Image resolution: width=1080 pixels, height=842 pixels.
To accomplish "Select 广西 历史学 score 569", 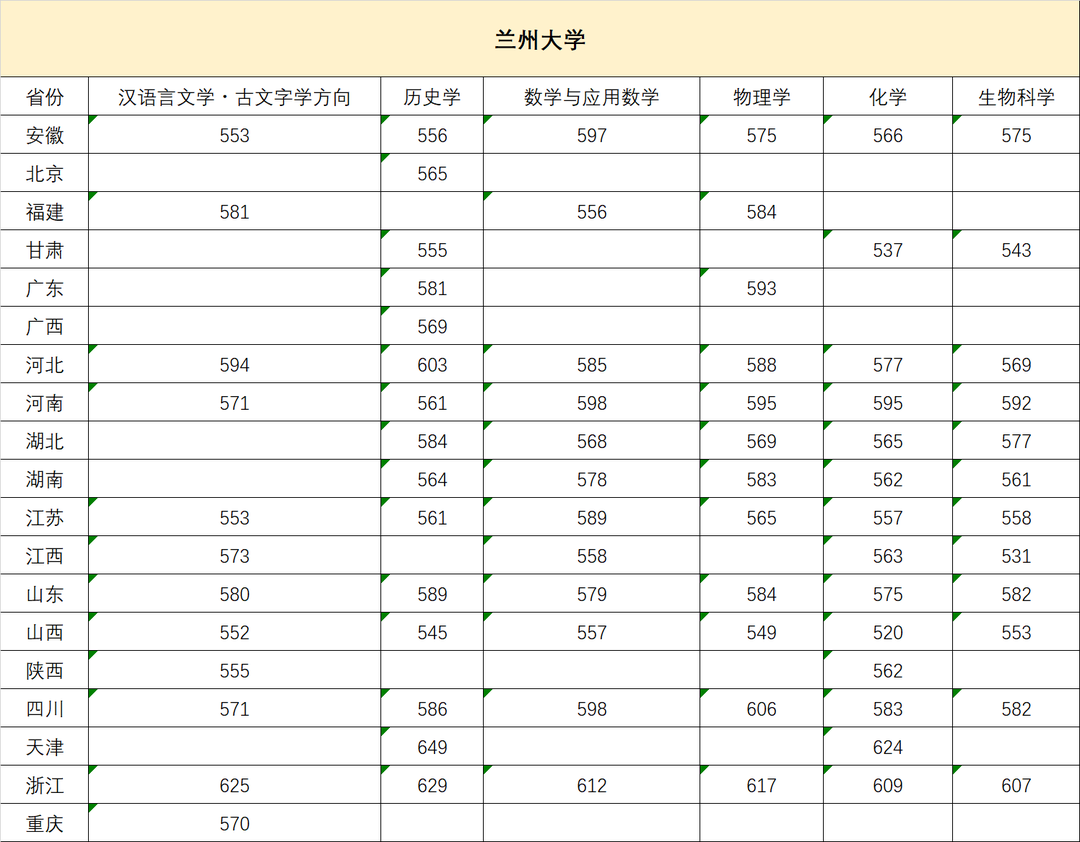I will click(432, 326).
